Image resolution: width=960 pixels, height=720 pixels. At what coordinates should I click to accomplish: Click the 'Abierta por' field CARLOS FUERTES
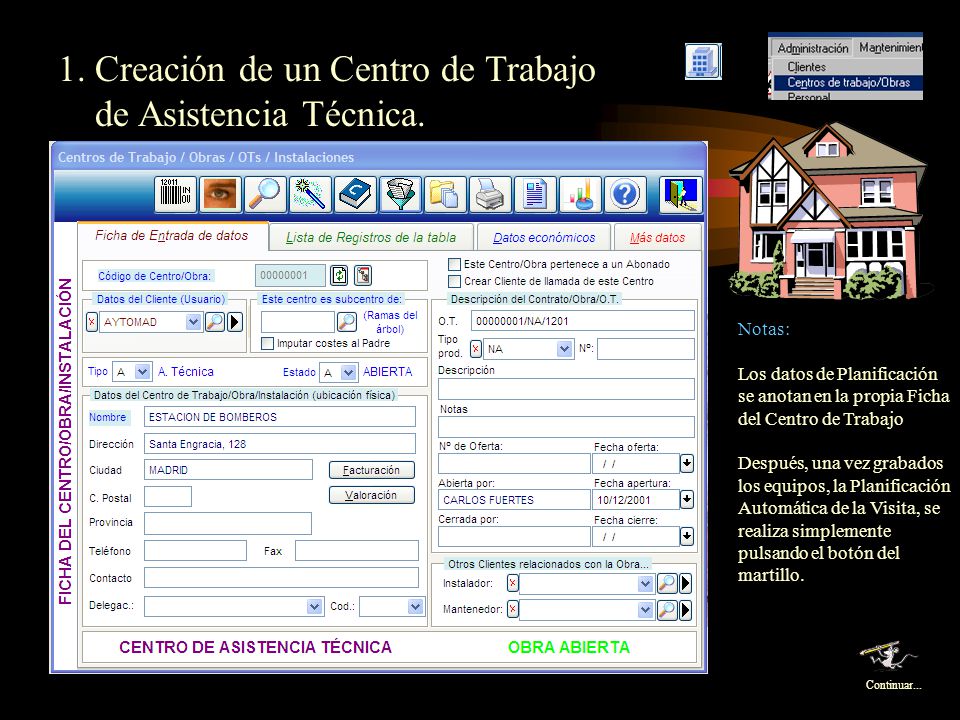pos(514,500)
